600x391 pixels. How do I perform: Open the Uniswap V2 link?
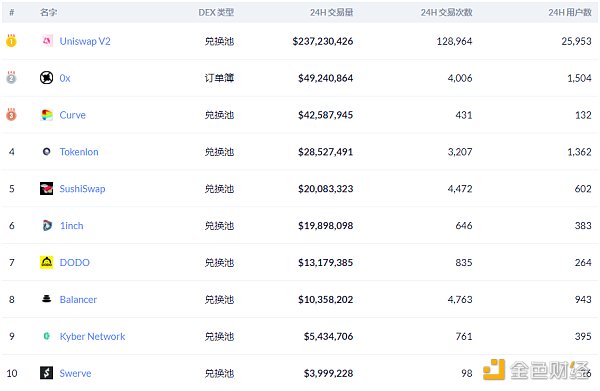point(85,41)
